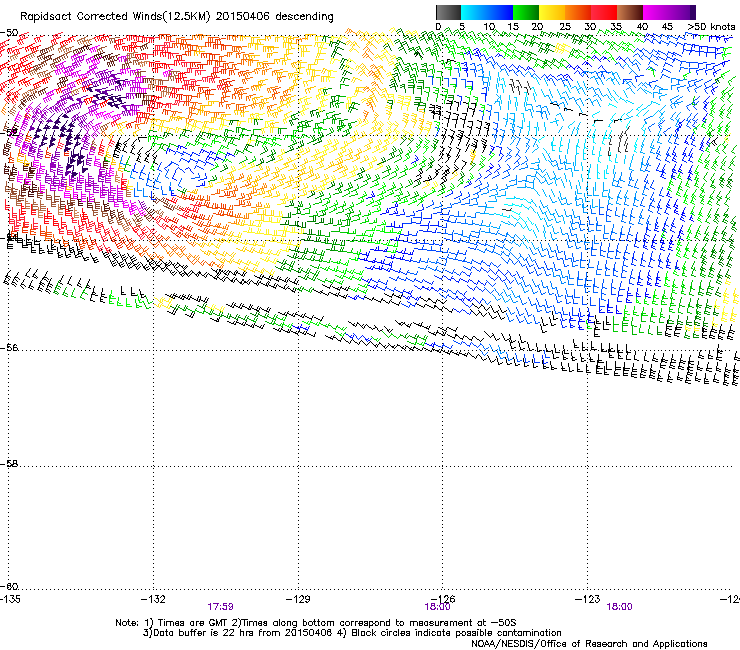Click the yellow 20-25 knots legend swatch

[552, 12]
